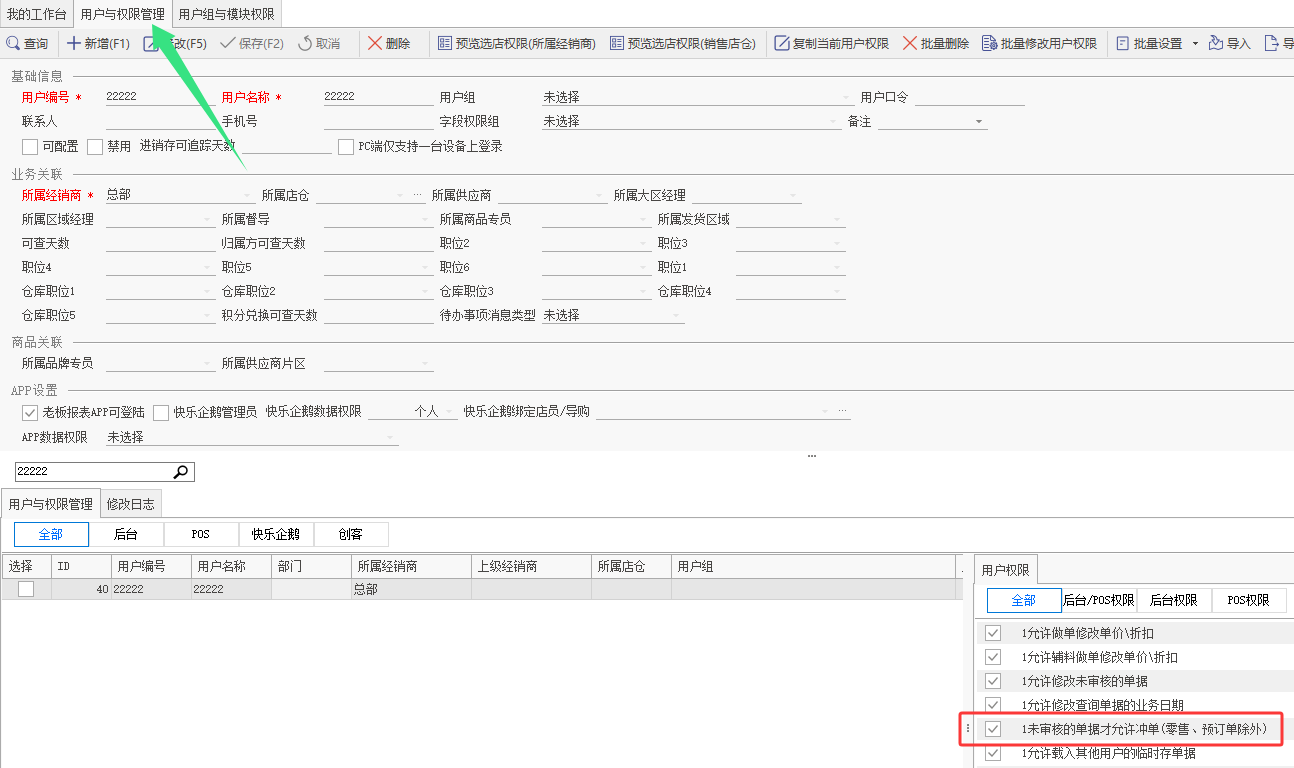The height and width of the screenshot is (768, 1294).
Task: Check 快乐企鹅管理员 checkbox
Action: 161,413
